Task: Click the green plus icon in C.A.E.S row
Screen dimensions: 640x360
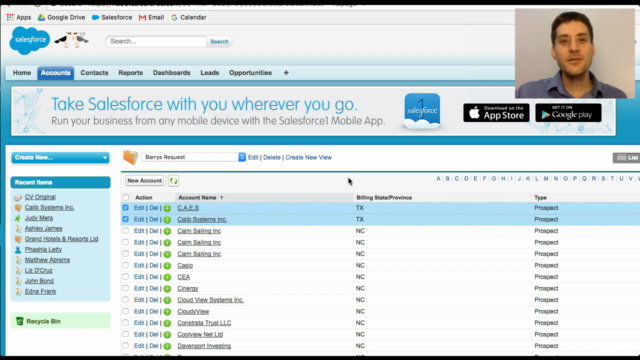Action: (167, 208)
